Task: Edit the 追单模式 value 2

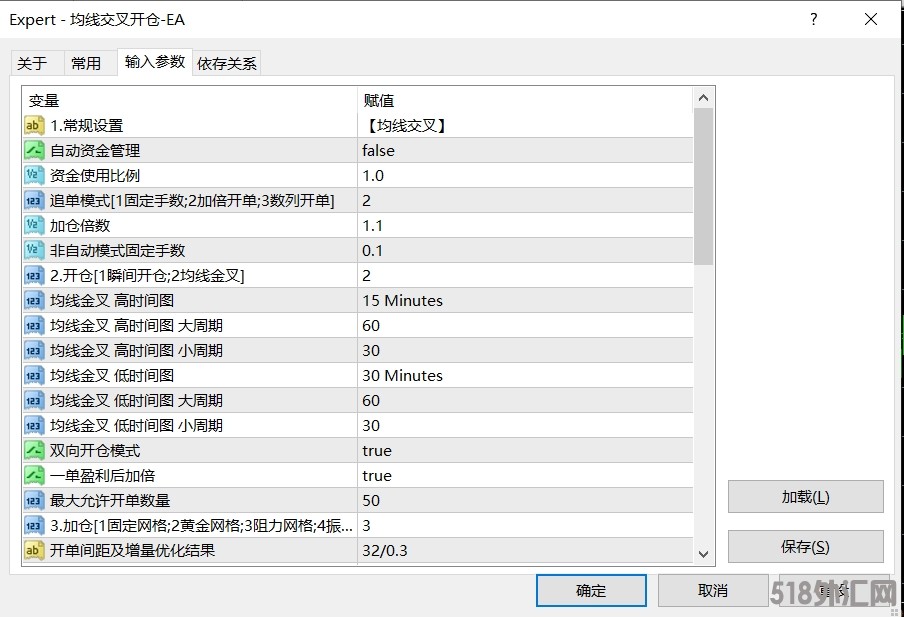Action: point(525,201)
